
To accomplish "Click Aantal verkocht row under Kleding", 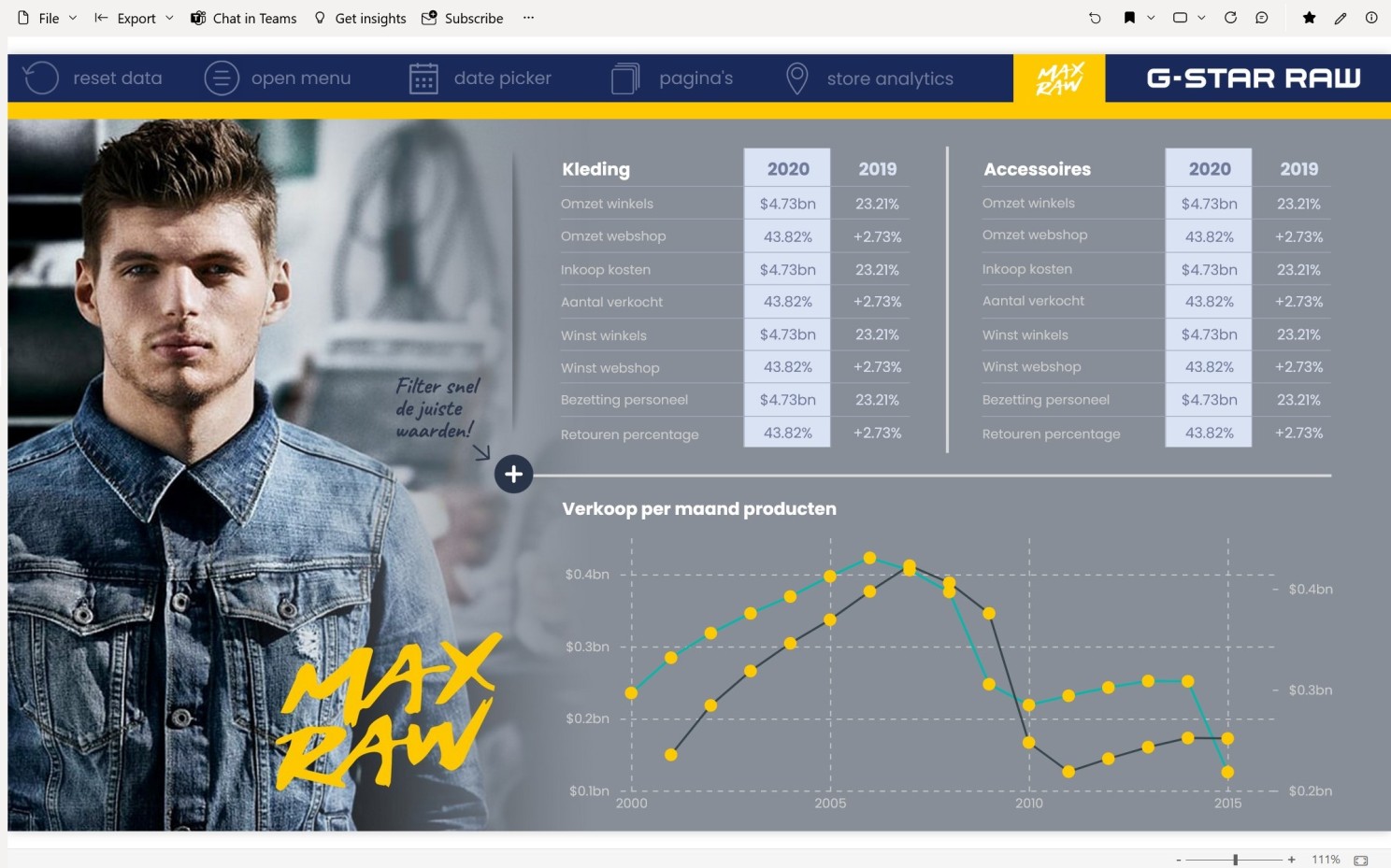I will [735, 302].
